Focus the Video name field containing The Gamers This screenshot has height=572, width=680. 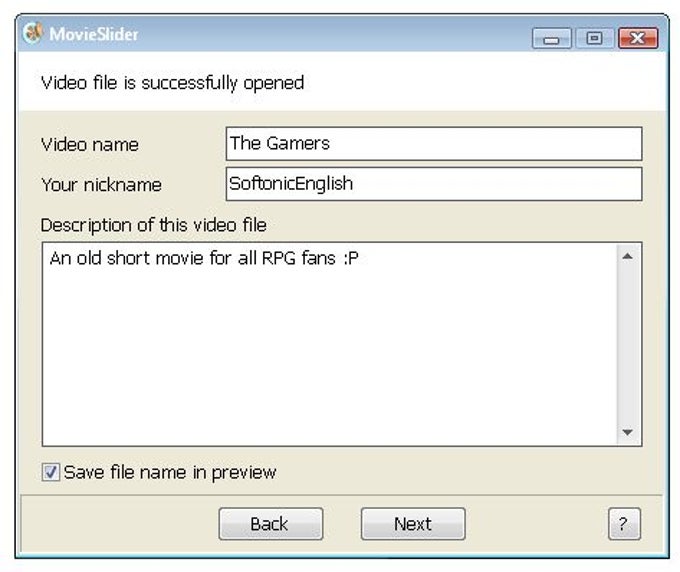click(x=433, y=143)
